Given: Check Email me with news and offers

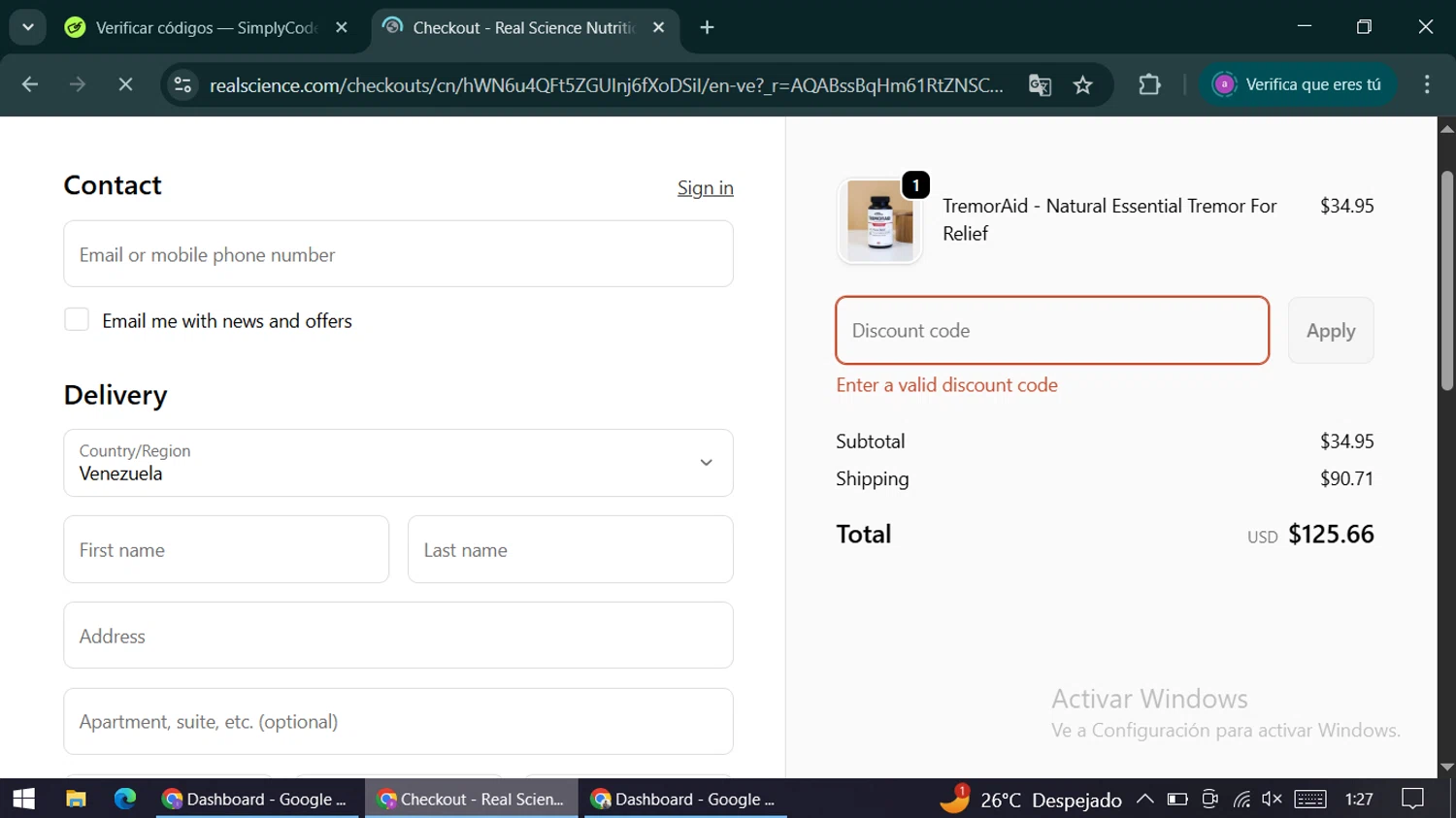Looking at the screenshot, I should (77, 319).
